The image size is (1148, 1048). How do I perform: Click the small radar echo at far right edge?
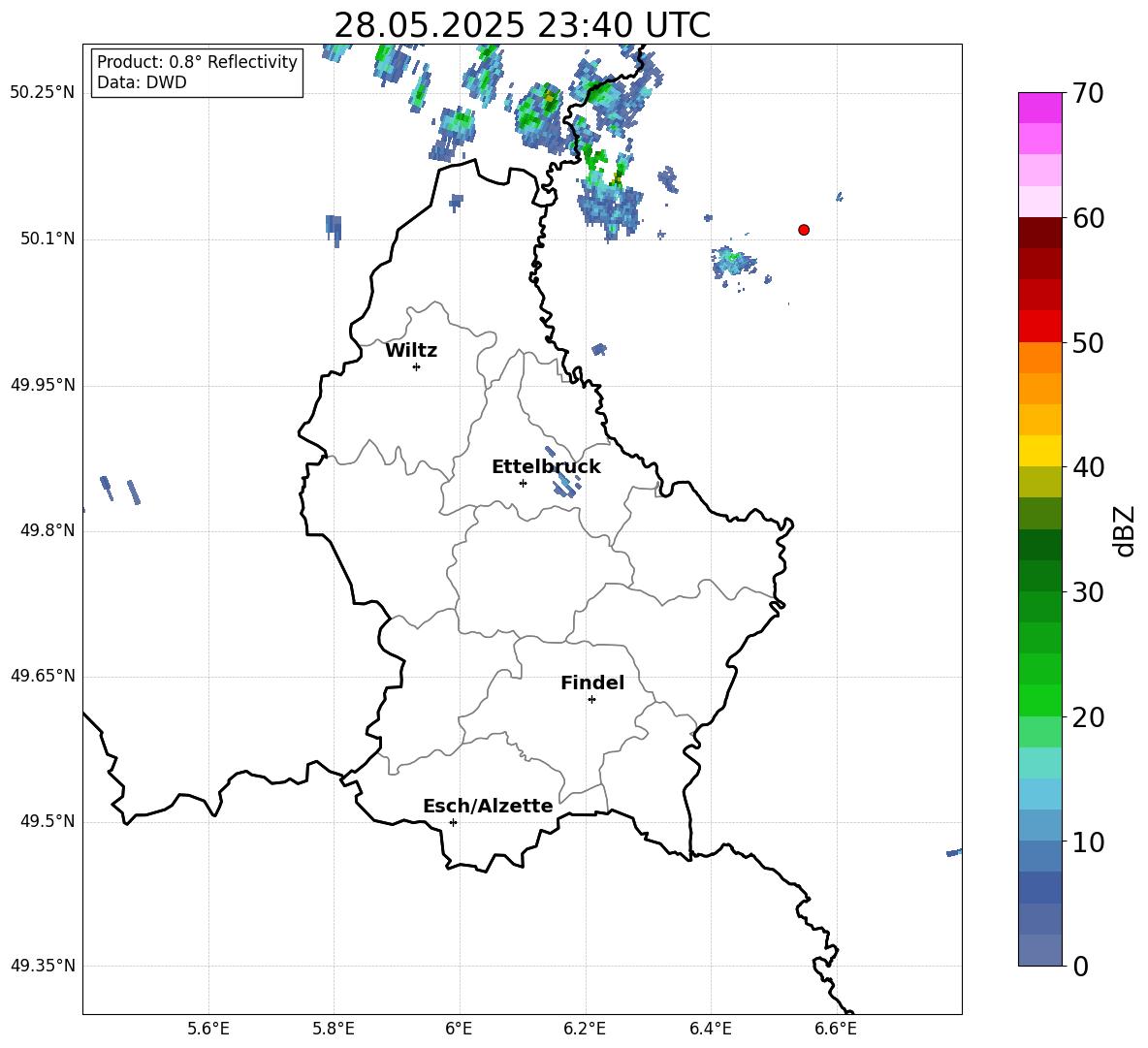[954, 852]
